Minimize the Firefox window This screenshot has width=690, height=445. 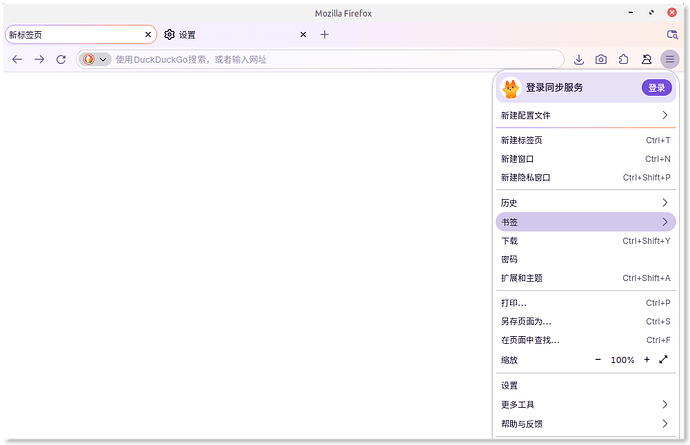(631, 13)
